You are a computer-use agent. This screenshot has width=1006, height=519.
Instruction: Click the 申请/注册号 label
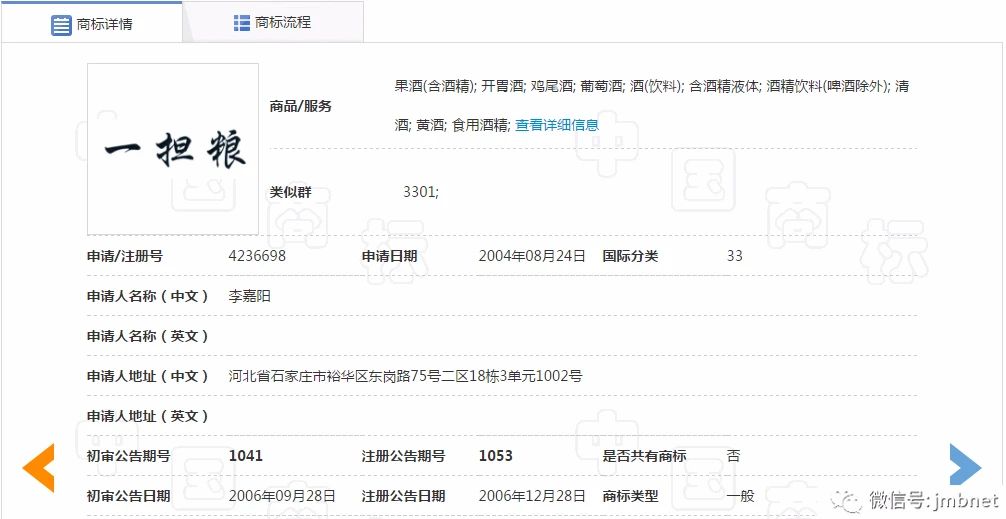(x=125, y=256)
